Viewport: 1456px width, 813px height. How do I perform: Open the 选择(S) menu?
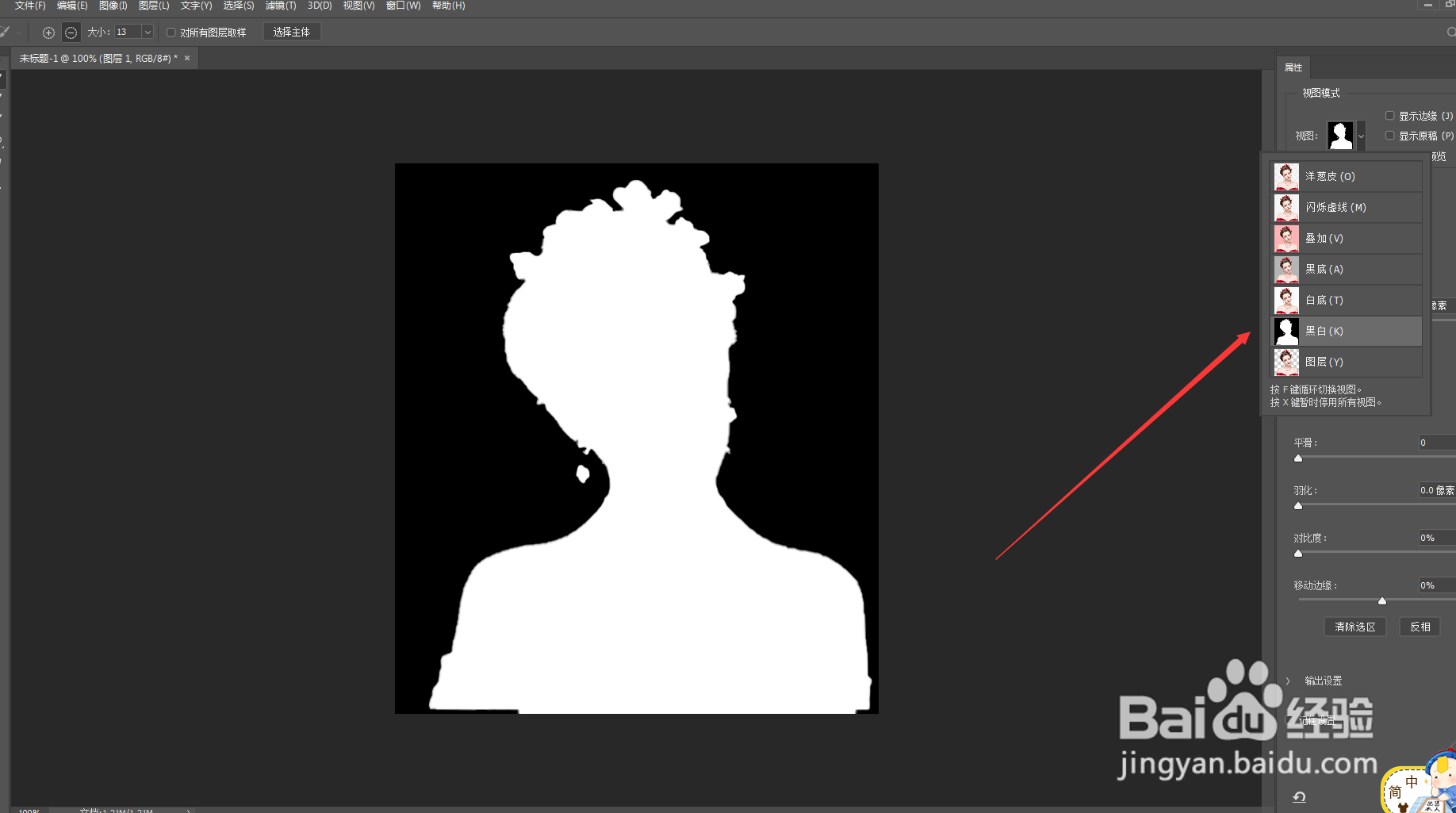[x=239, y=6]
